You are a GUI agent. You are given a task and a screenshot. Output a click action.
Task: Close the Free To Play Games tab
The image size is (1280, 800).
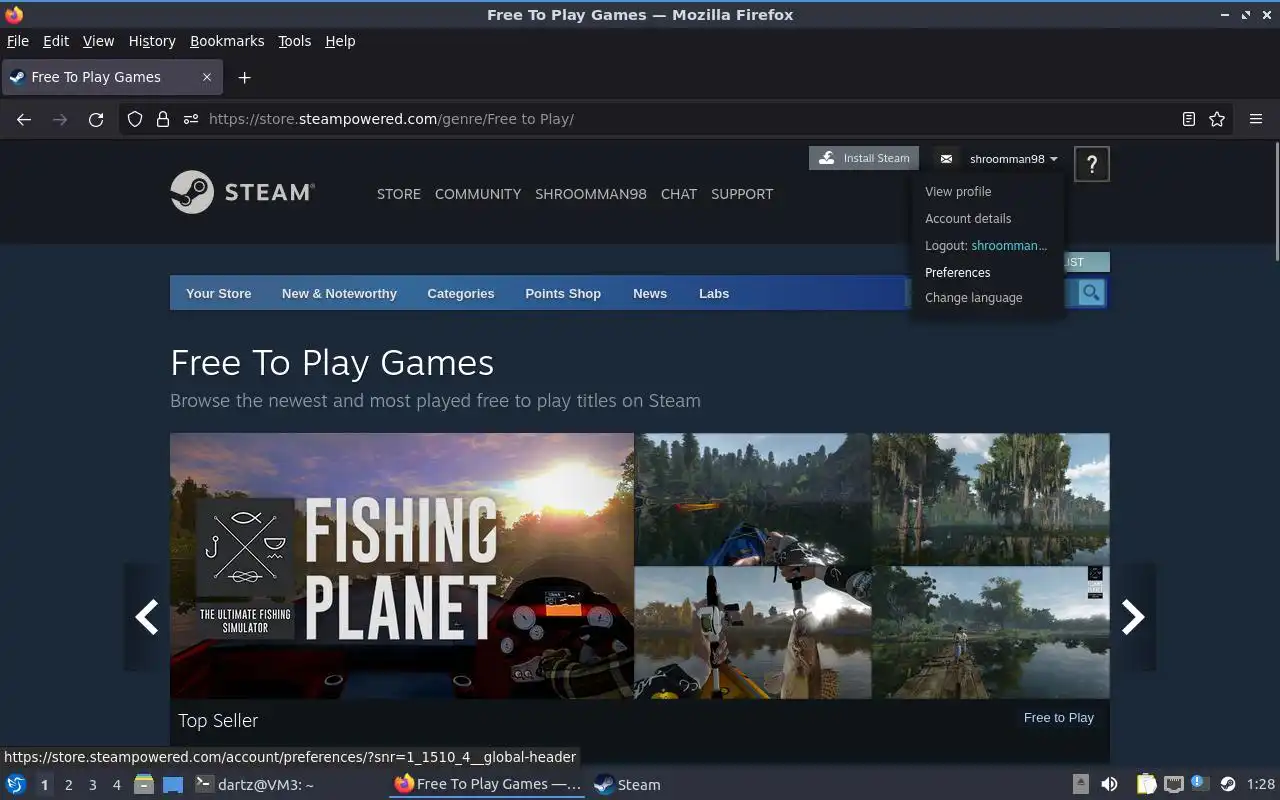[x=207, y=77]
